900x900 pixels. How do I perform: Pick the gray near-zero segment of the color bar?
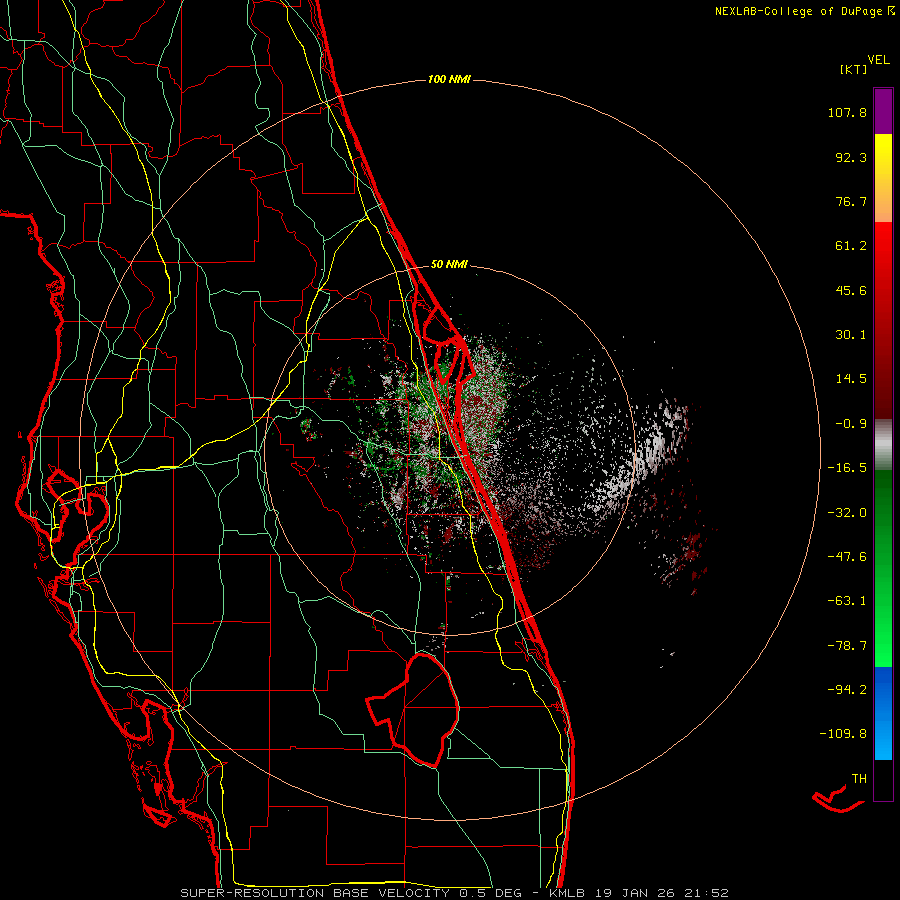[883, 445]
